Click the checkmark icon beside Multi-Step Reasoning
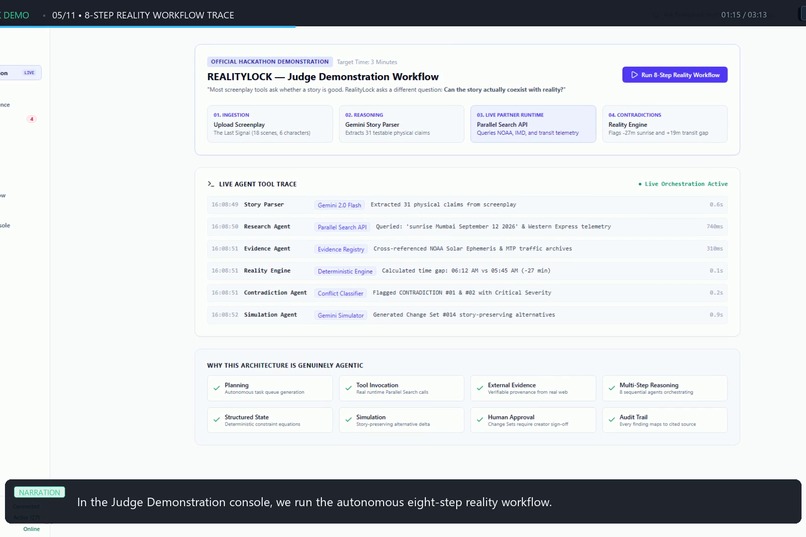 click(x=612, y=388)
